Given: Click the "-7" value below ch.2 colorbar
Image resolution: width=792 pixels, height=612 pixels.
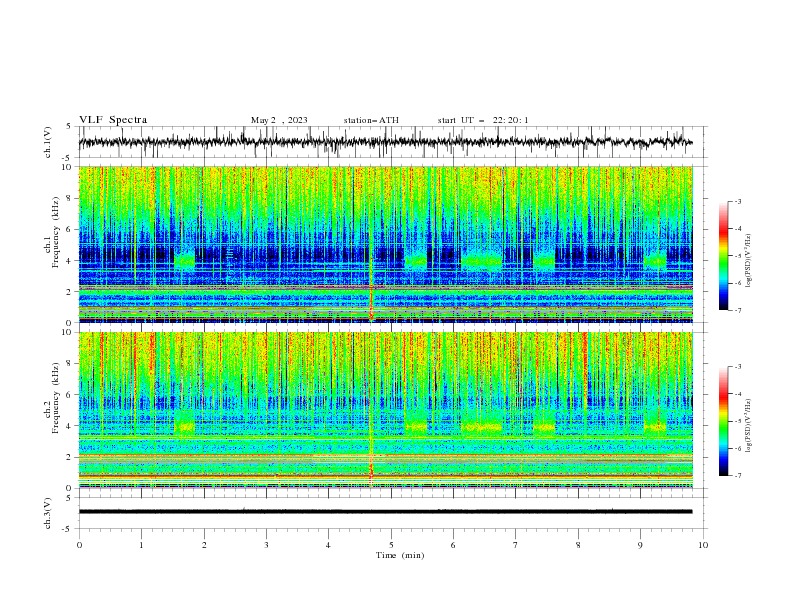Looking at the screenshot, I should (737, 476).
